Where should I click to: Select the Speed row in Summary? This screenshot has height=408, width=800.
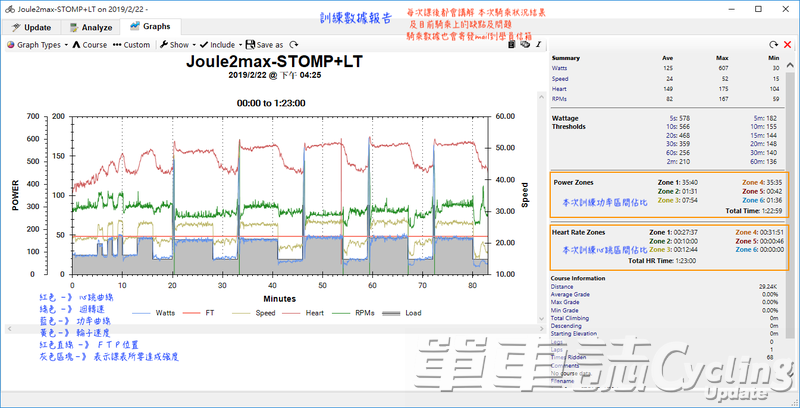[x=667, y=79]
